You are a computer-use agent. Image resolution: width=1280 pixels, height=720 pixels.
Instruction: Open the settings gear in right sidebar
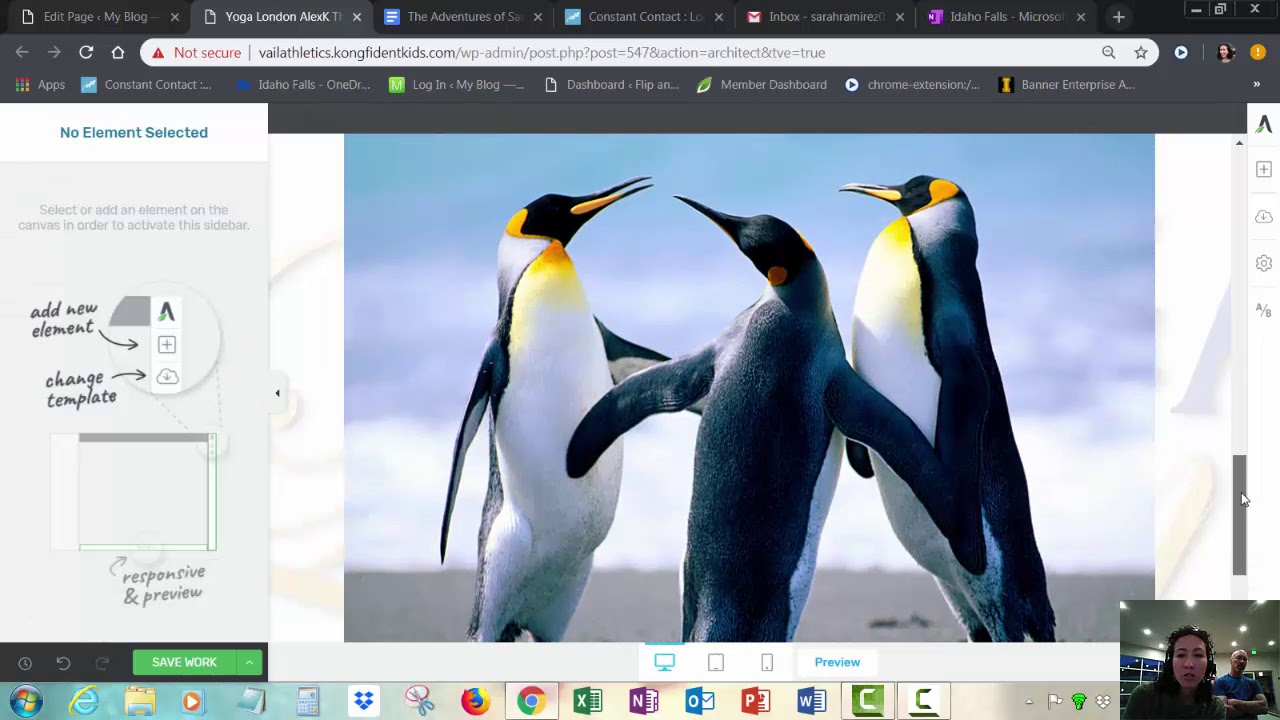click(x=1264, y=263)
